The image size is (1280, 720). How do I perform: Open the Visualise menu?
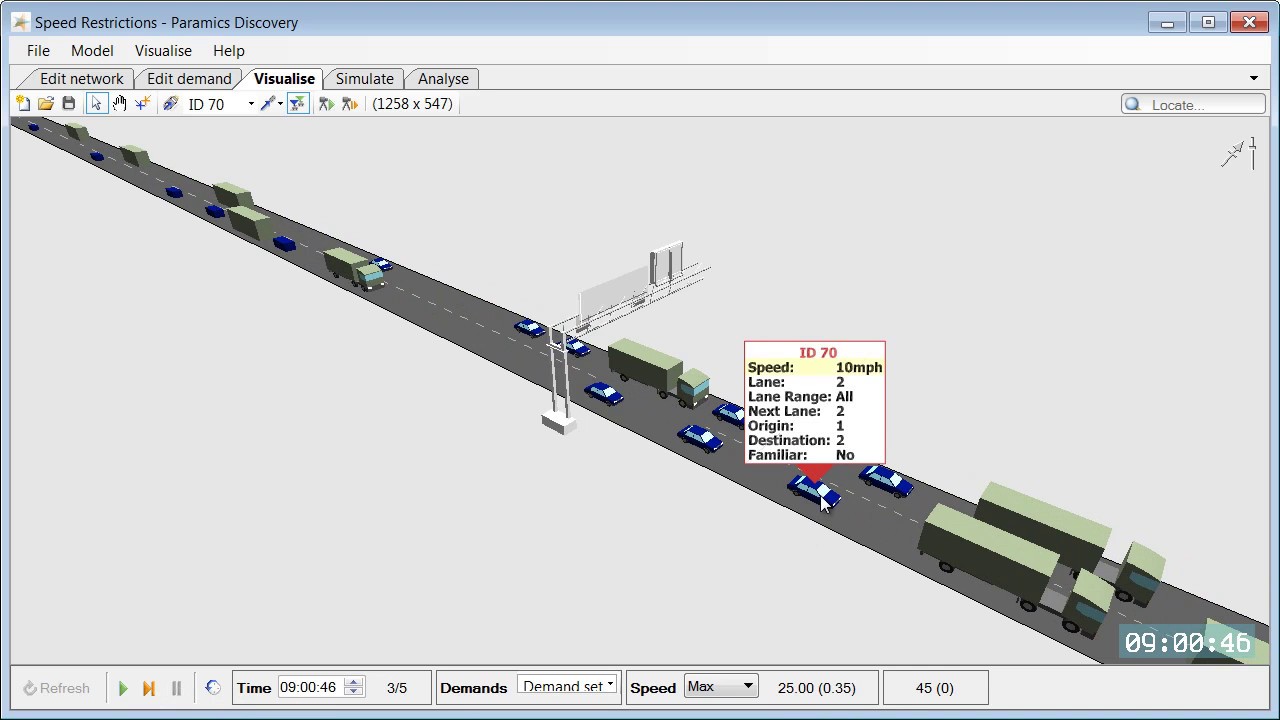[x=163, y=50]
